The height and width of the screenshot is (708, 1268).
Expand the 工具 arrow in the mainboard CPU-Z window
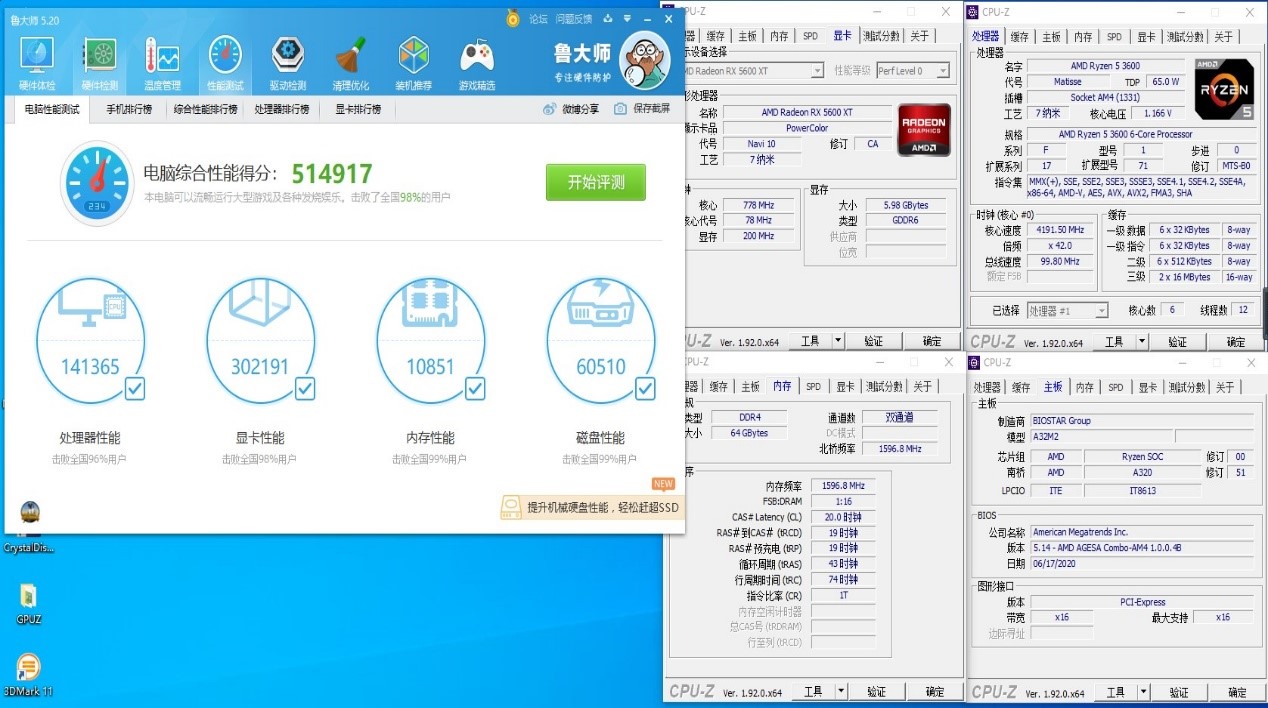coord(1142,691)
